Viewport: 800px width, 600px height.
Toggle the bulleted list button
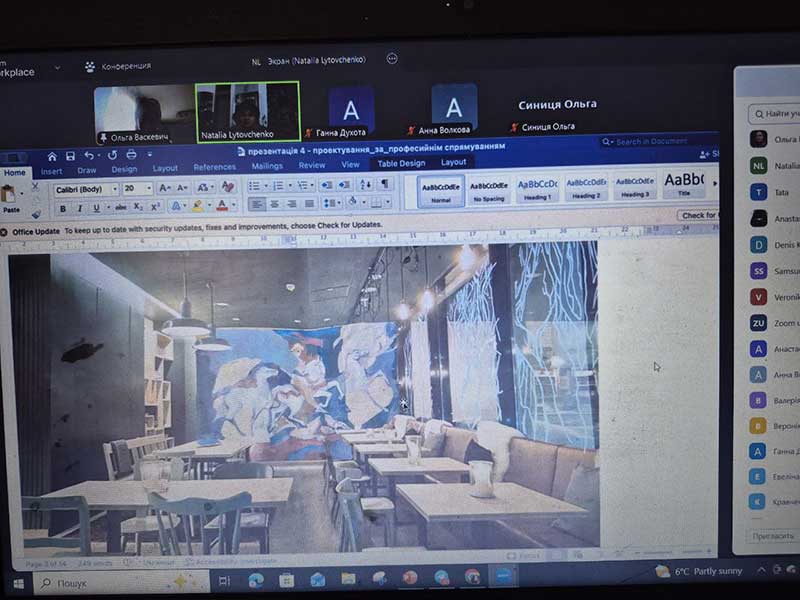(254, 186)
